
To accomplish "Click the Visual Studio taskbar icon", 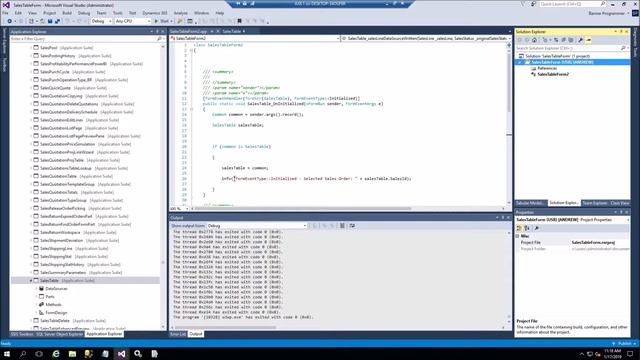I will (x=122, y=354).
